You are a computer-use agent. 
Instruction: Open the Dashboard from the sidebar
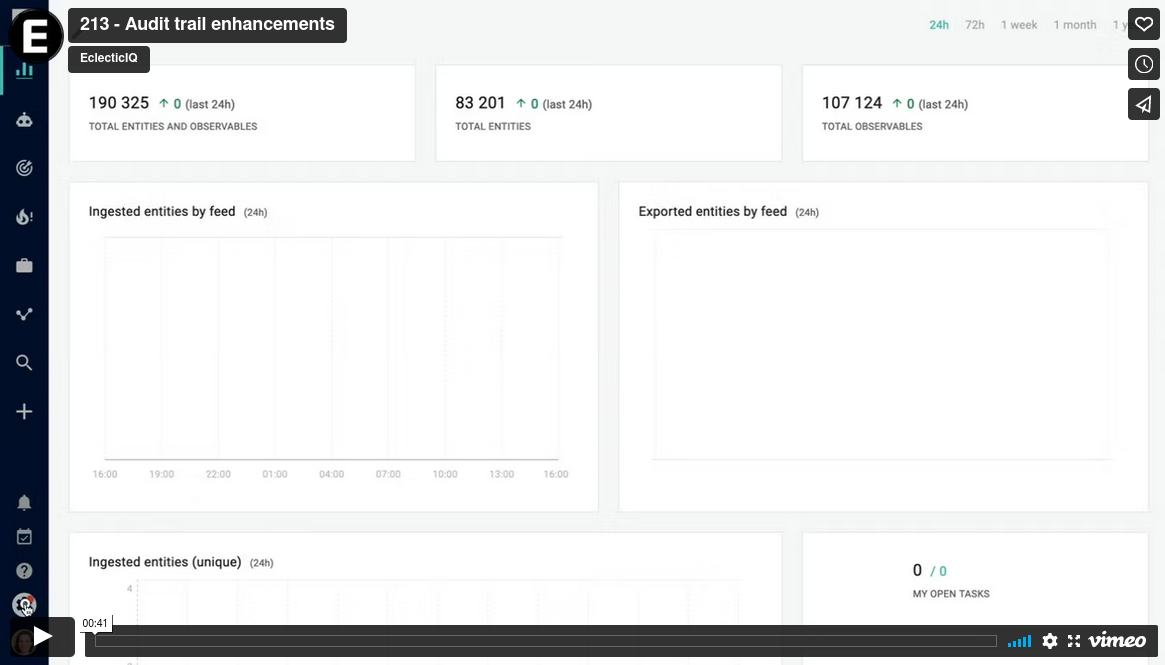tap(24, 71)
